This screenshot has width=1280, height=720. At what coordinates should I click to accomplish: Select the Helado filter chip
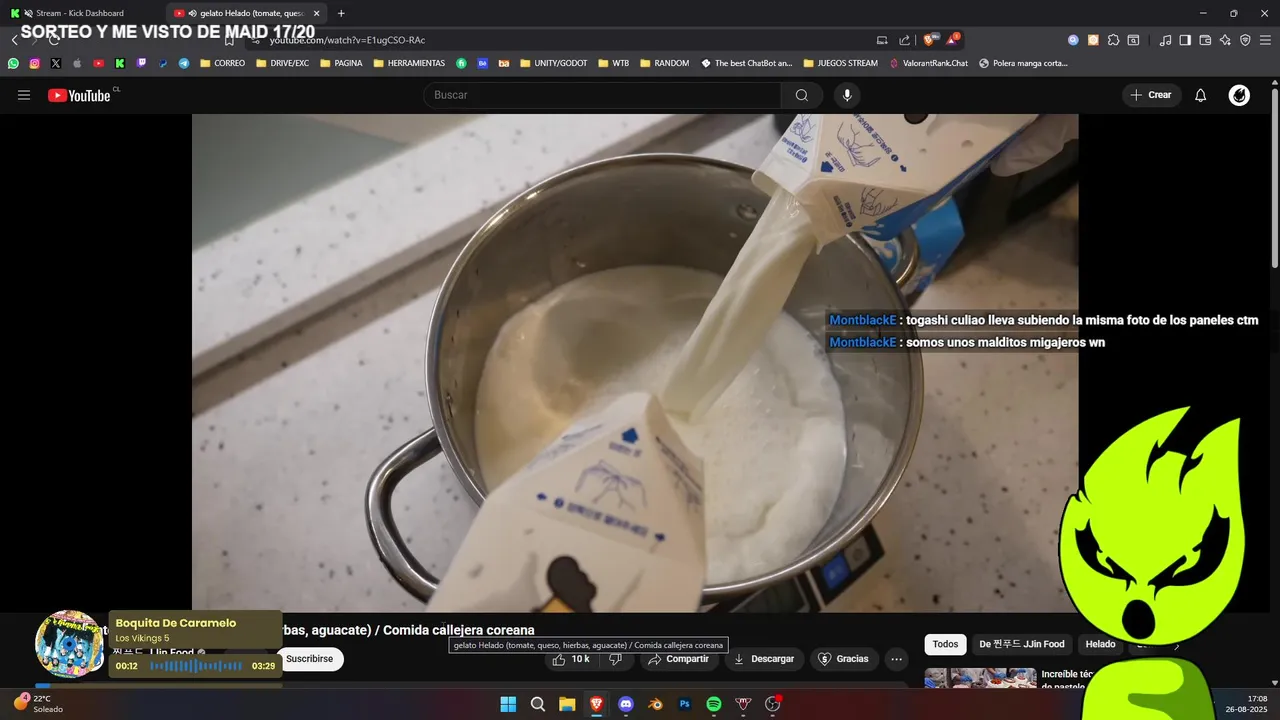(1100, 644)
